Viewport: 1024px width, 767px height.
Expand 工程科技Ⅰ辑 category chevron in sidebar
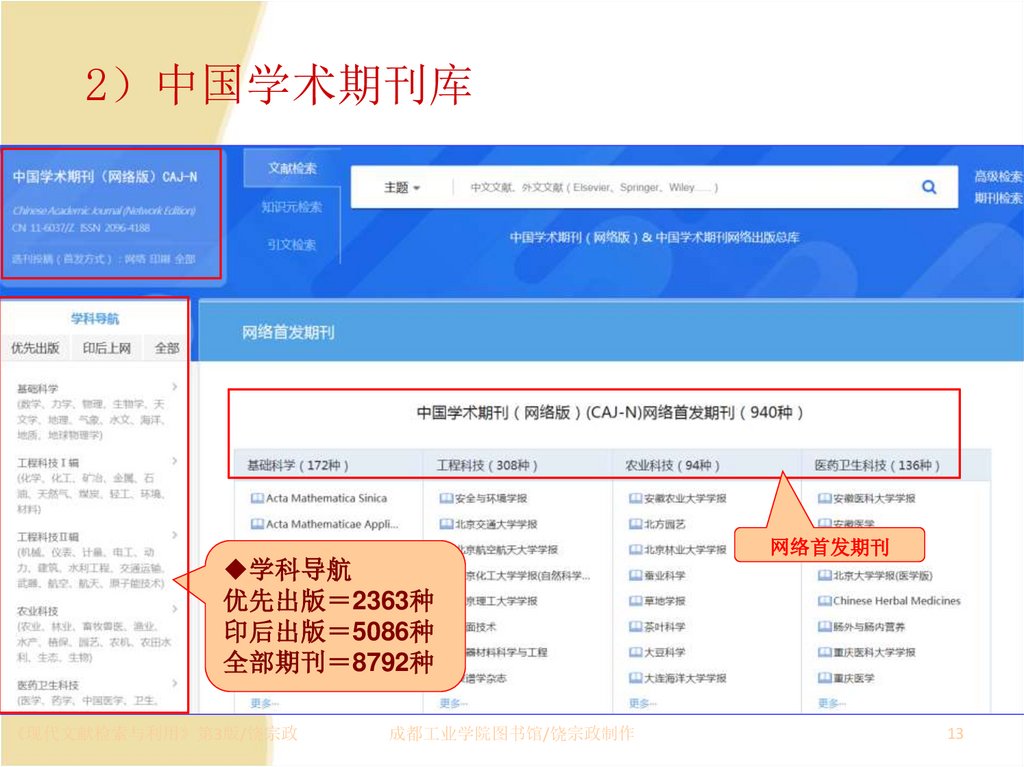tap(175, 461)
